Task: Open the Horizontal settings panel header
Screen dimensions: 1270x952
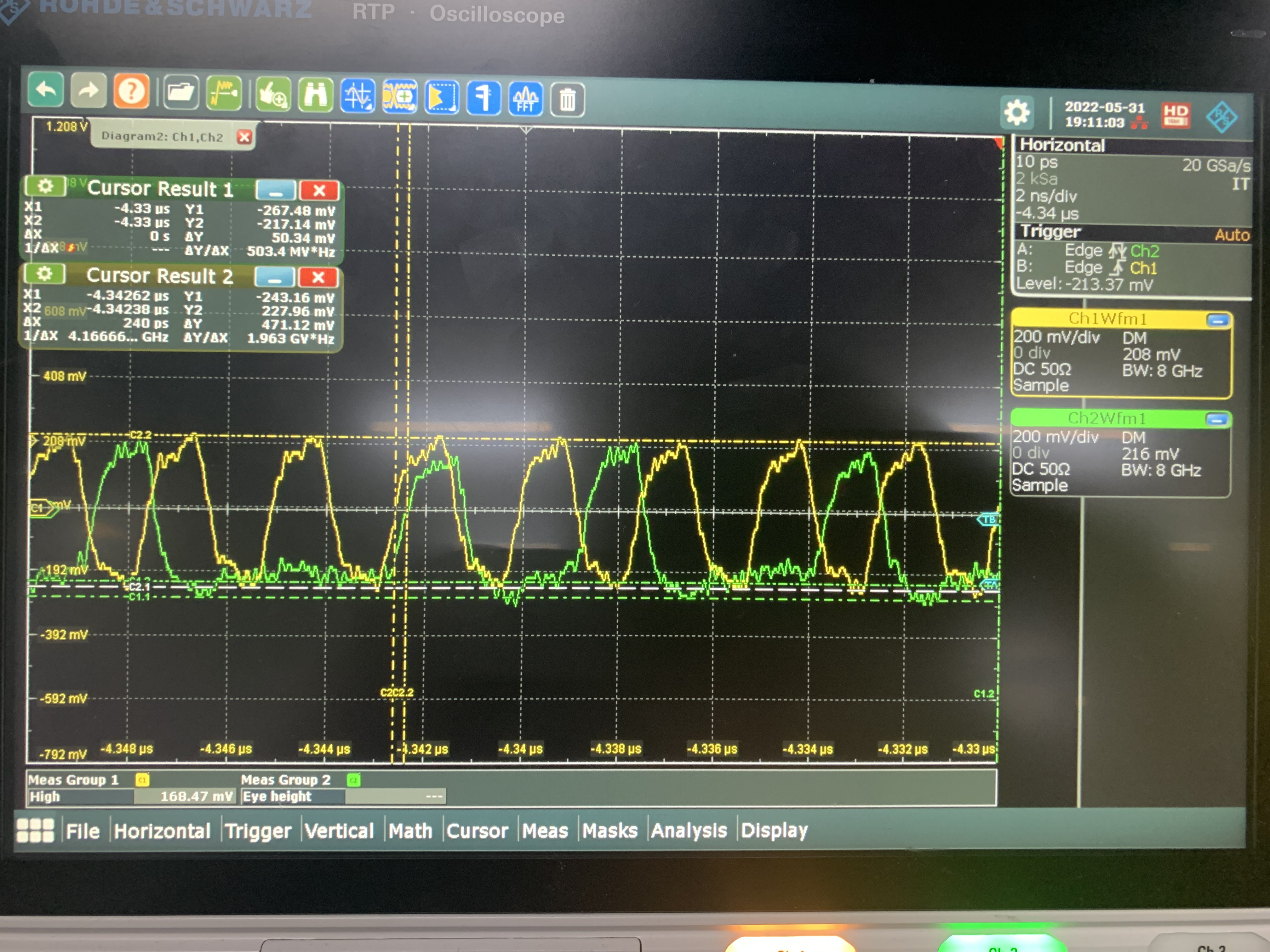Action: tap(1062, 144)
